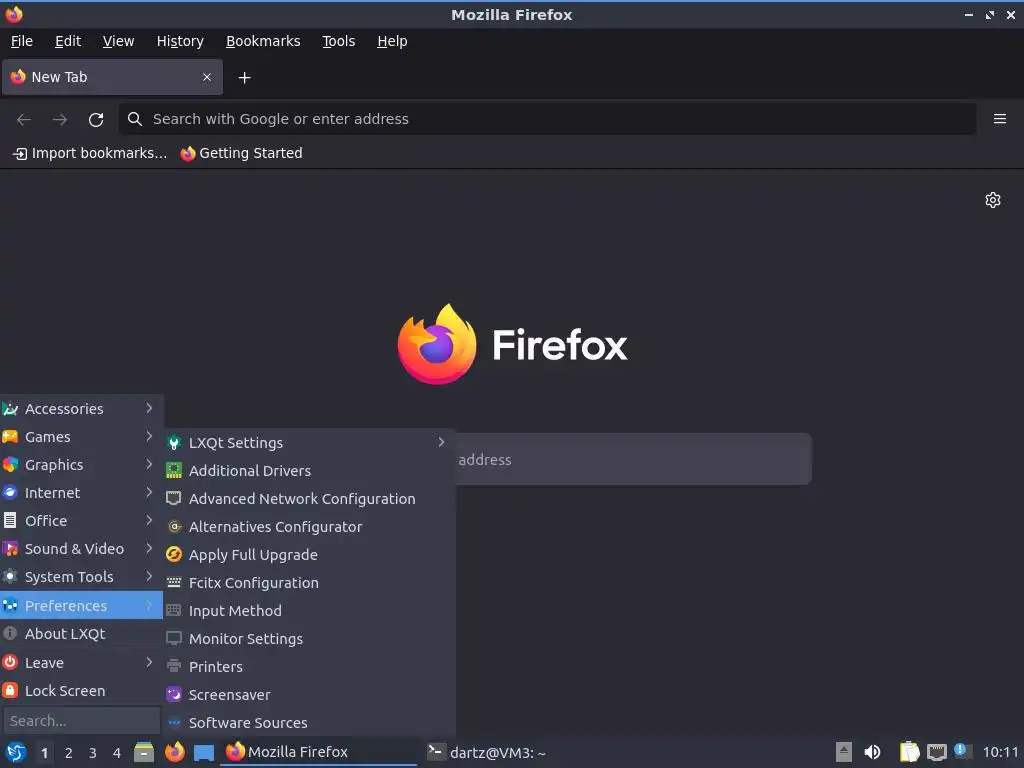Switch to dartz@VM3 terminal taskbar button
This screenshot has width=1024, height=768.
coord(487,752)
